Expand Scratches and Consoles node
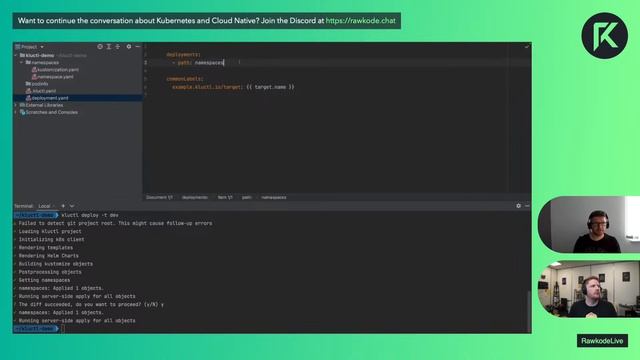The height and width of the screenshot is (360, 640). pyautogui.click(x=16, y=112)
